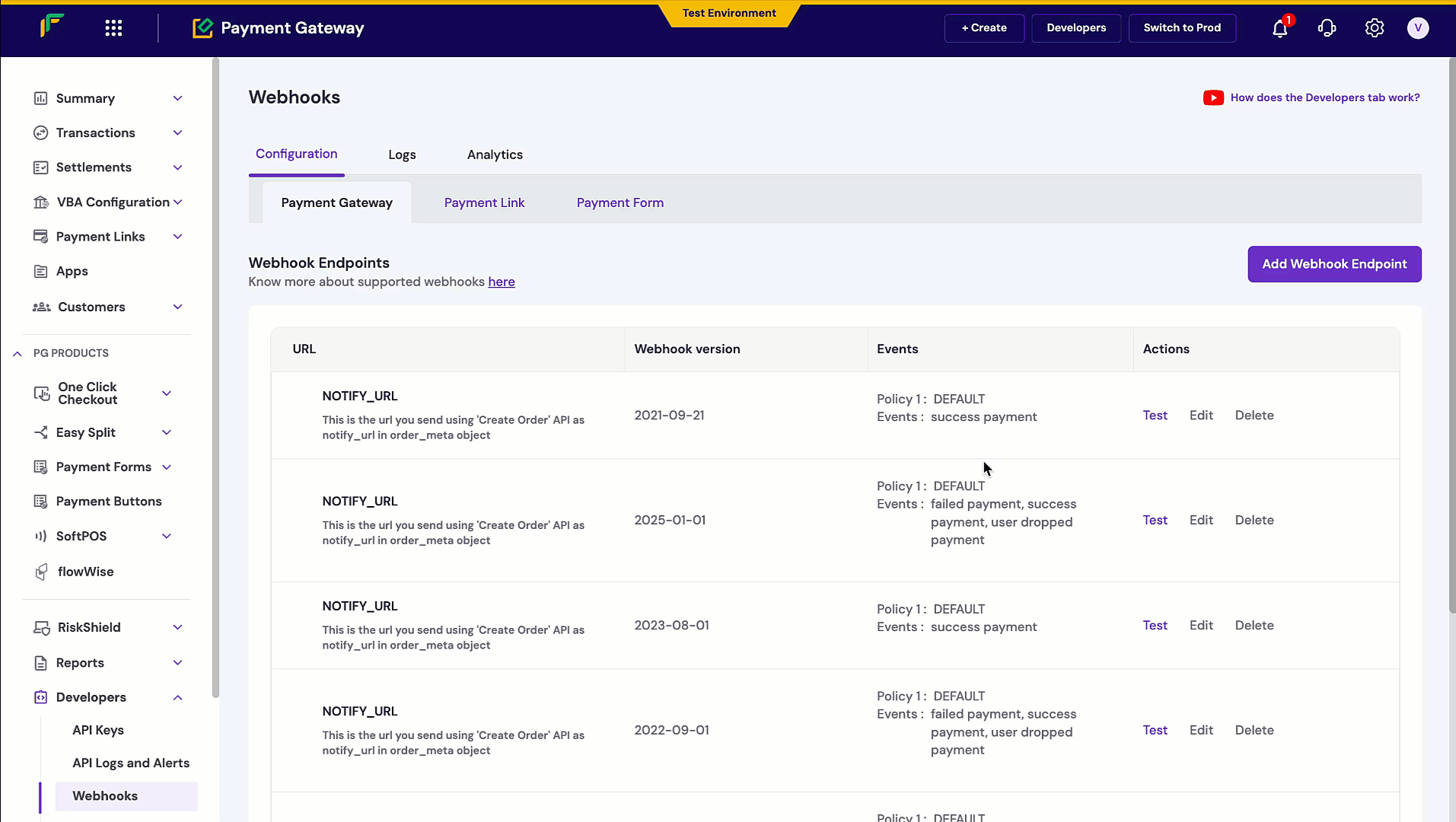Click the Summary sidebar icon

point(40,98)
